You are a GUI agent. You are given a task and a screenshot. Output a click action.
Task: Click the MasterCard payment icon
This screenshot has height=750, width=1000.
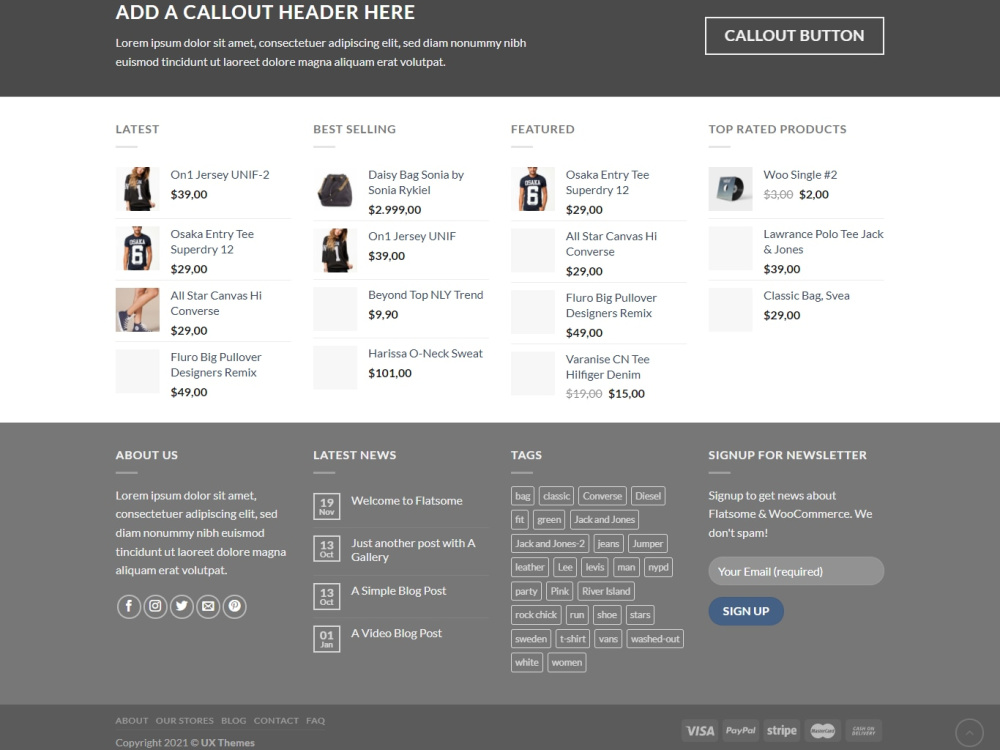pyautogui.click(x=823, y=731)
